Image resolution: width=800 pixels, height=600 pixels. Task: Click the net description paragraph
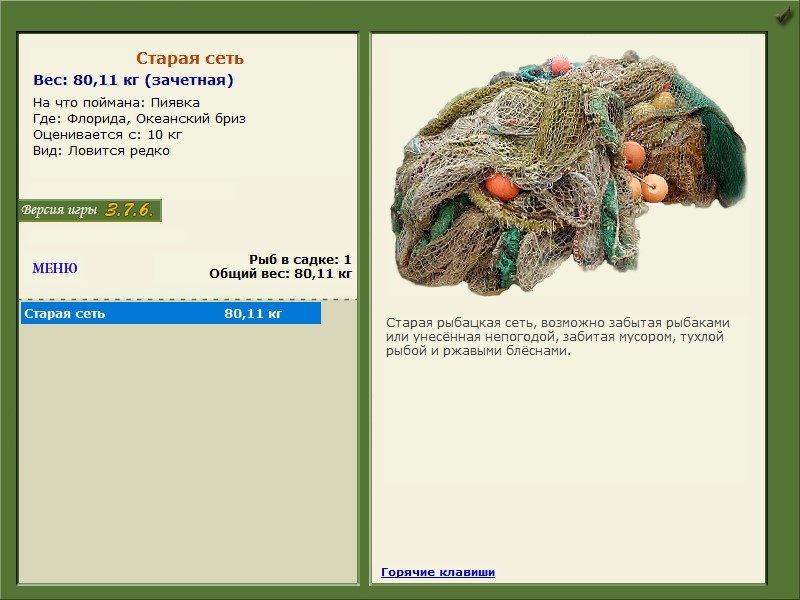coord(558,337)
